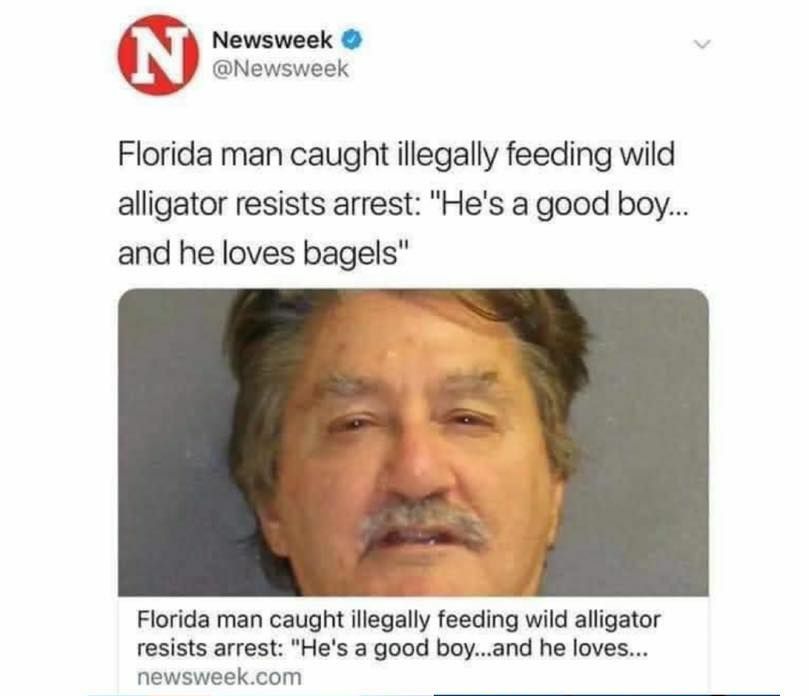Click the @Newsweek handle
Image resolution: width=809 pixels, height=696 pixels.
coord(281,69)
